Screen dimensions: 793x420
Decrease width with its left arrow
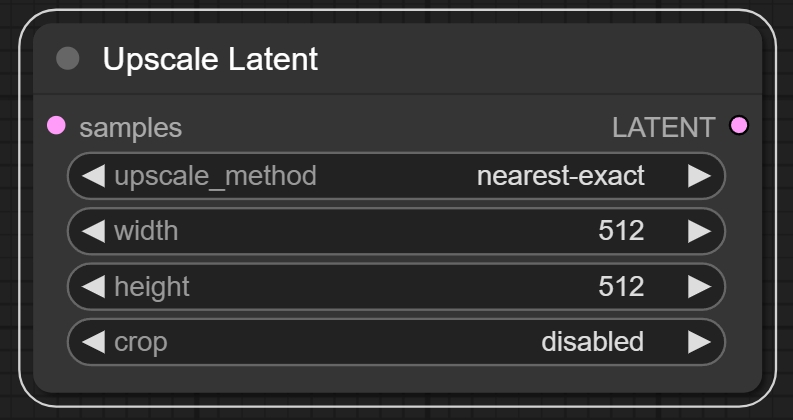coord(93,231)
